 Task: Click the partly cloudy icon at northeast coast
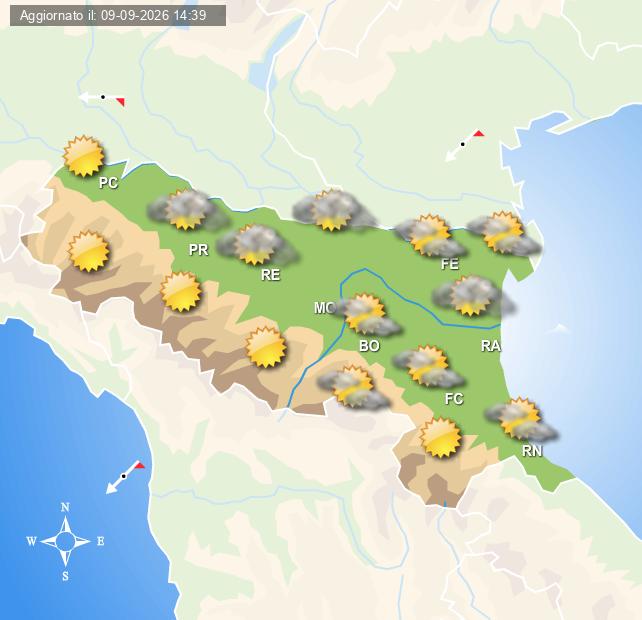pos(504,234)
